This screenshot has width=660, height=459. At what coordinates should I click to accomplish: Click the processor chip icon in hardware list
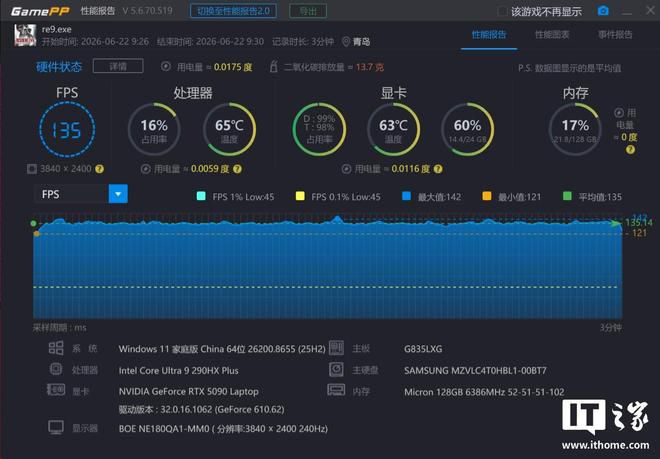click(x=56, y=369)
